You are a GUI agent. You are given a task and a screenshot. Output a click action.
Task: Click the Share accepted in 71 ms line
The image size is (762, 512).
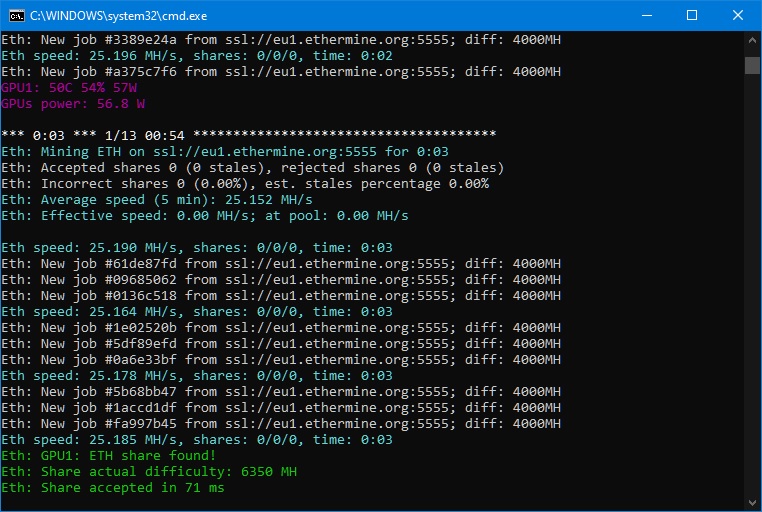click(x=113, y=488)
